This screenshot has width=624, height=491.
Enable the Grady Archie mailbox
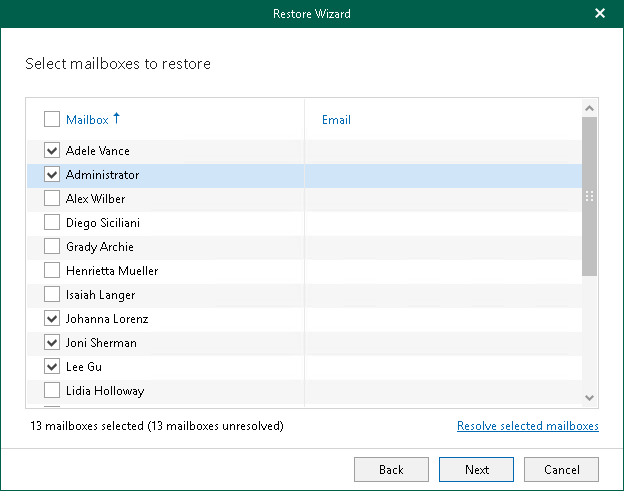point(52,247)
